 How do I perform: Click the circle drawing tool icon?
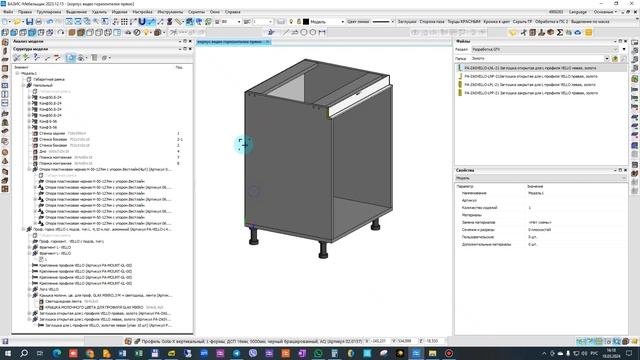coord(304,32)
